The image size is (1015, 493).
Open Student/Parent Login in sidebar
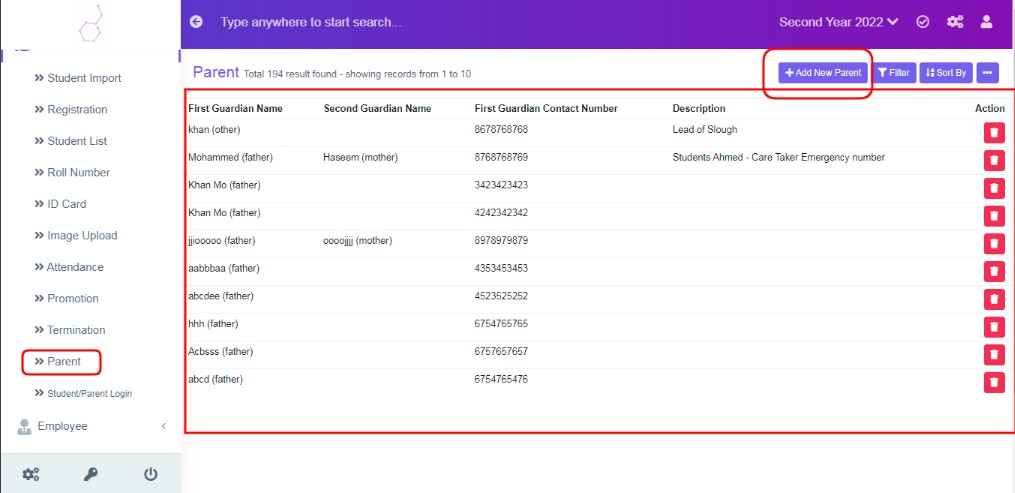[x=83, y=393]
